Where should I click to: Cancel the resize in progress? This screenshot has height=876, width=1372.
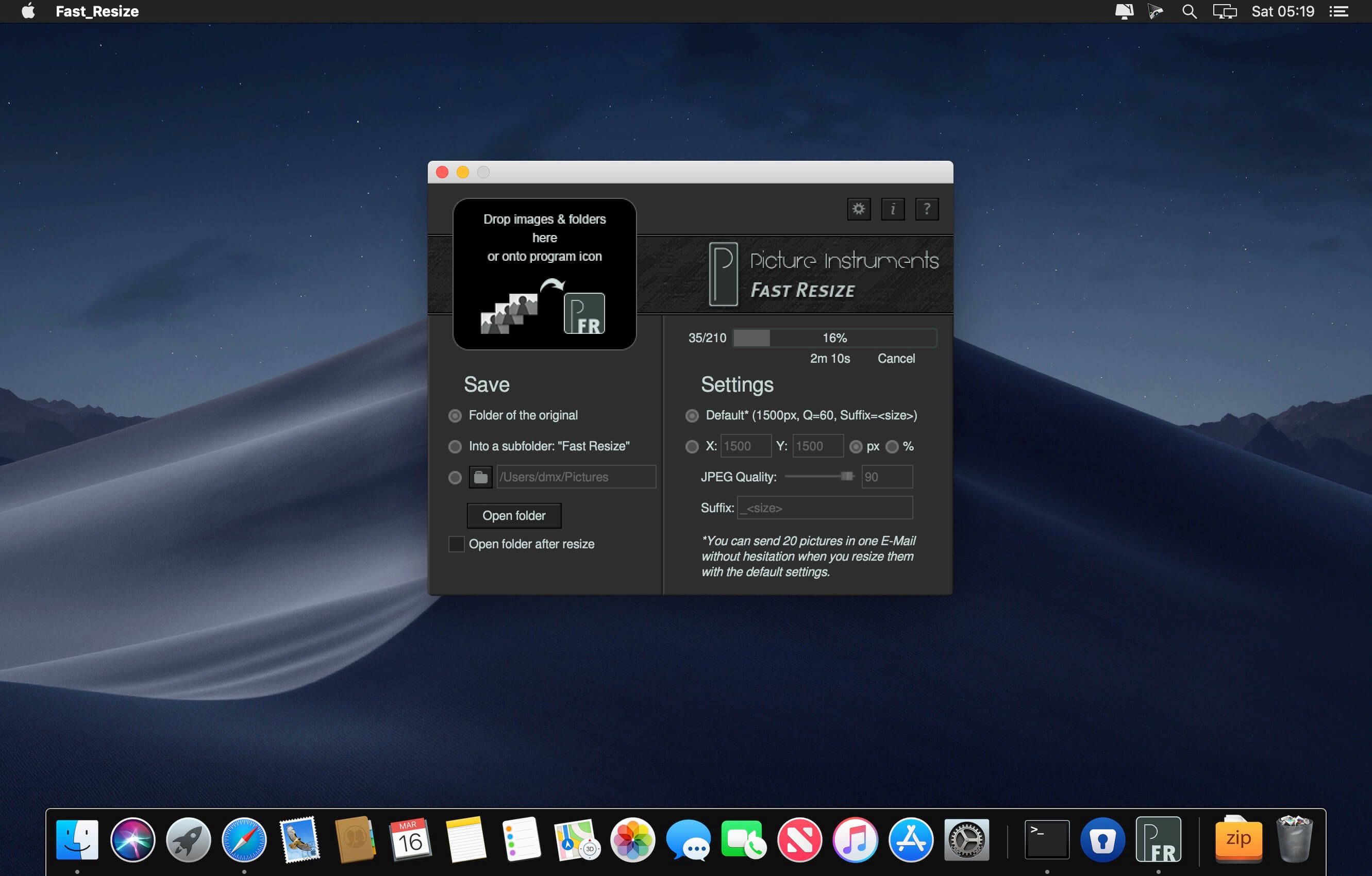(896, 358)
